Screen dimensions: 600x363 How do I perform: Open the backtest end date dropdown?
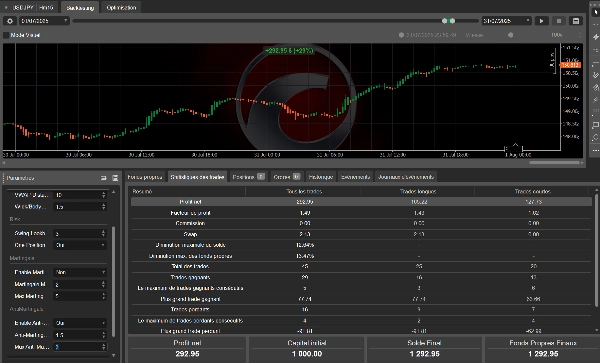click(507, 21)
